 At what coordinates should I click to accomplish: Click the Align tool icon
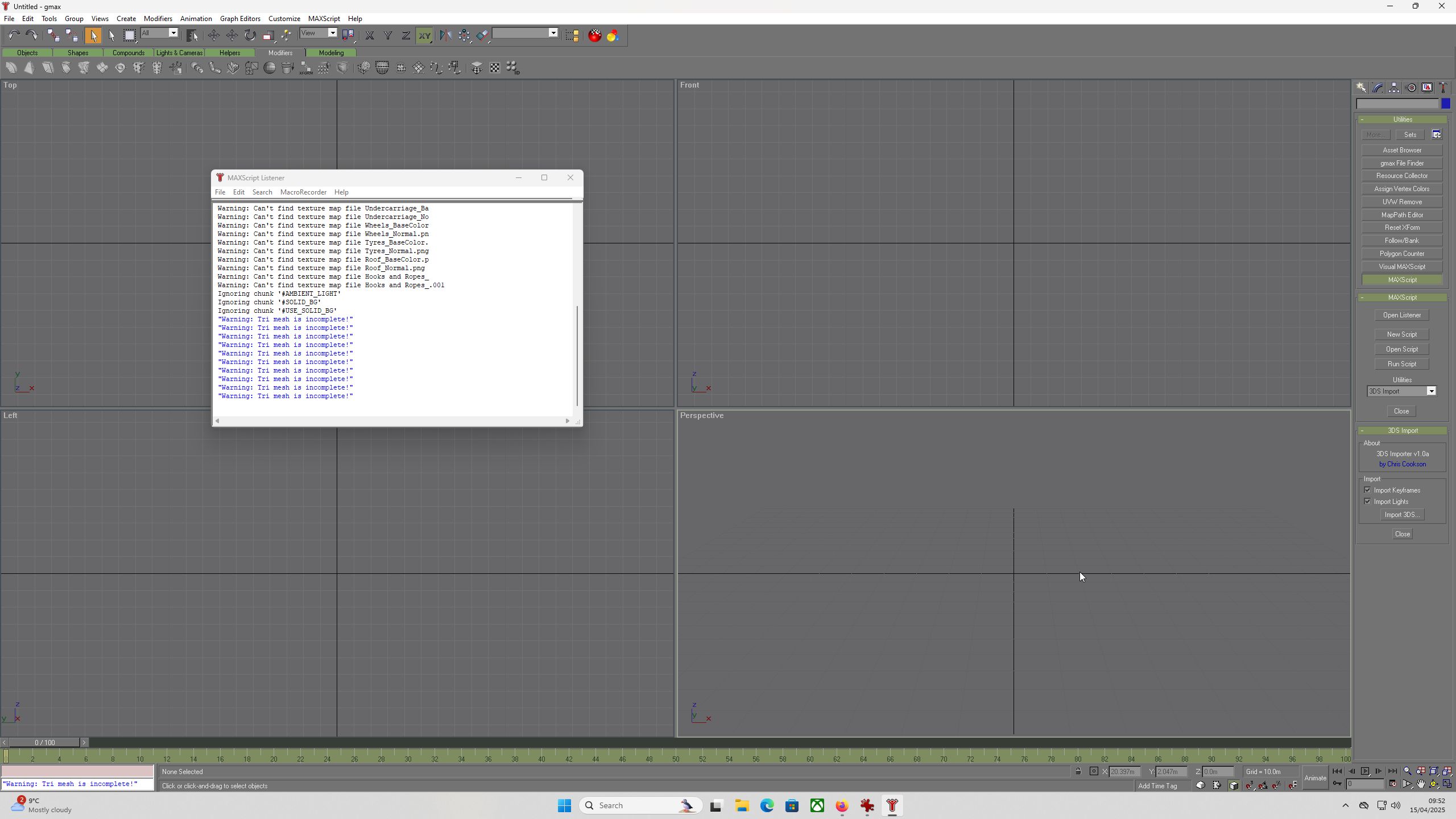click(x=482, y=35)
